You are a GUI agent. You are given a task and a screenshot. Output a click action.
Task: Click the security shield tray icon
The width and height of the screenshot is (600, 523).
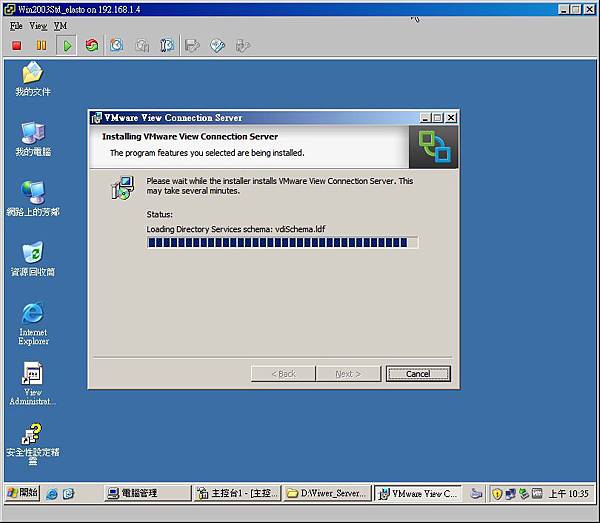click(497, 494)
